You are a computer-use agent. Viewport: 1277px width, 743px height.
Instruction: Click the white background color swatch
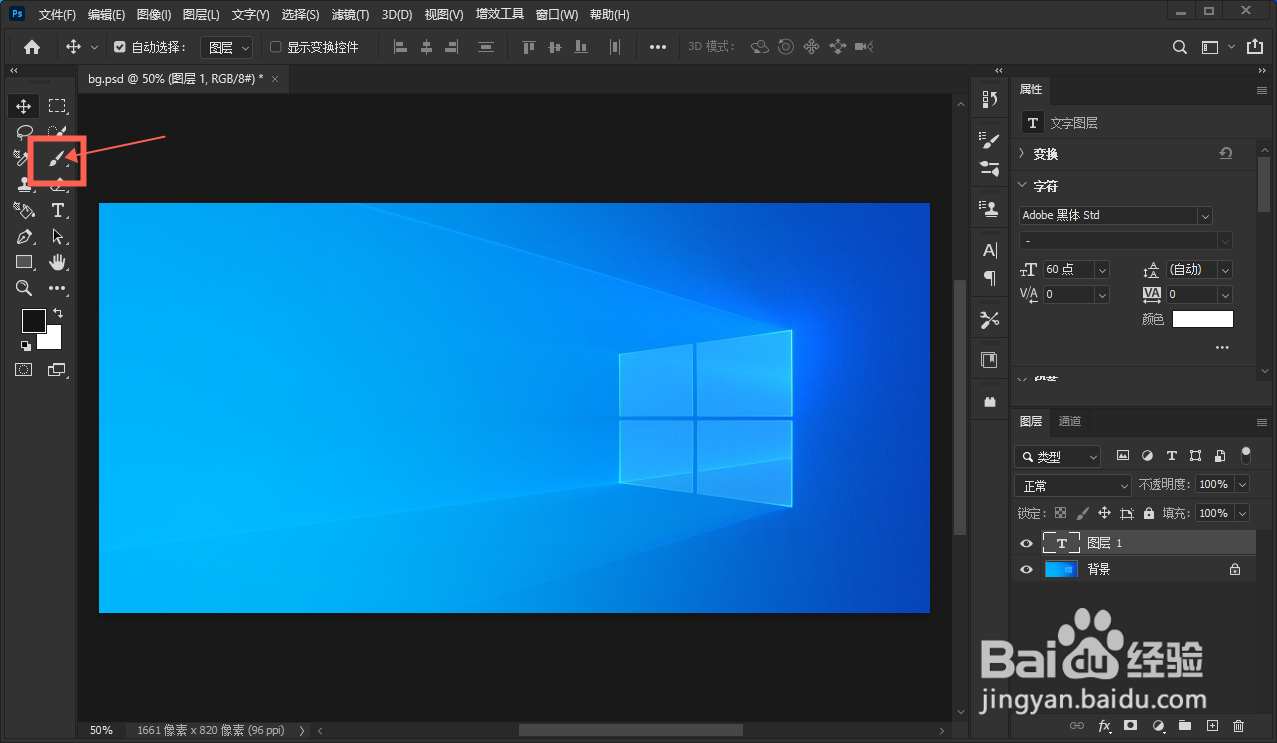click(52, 340)
